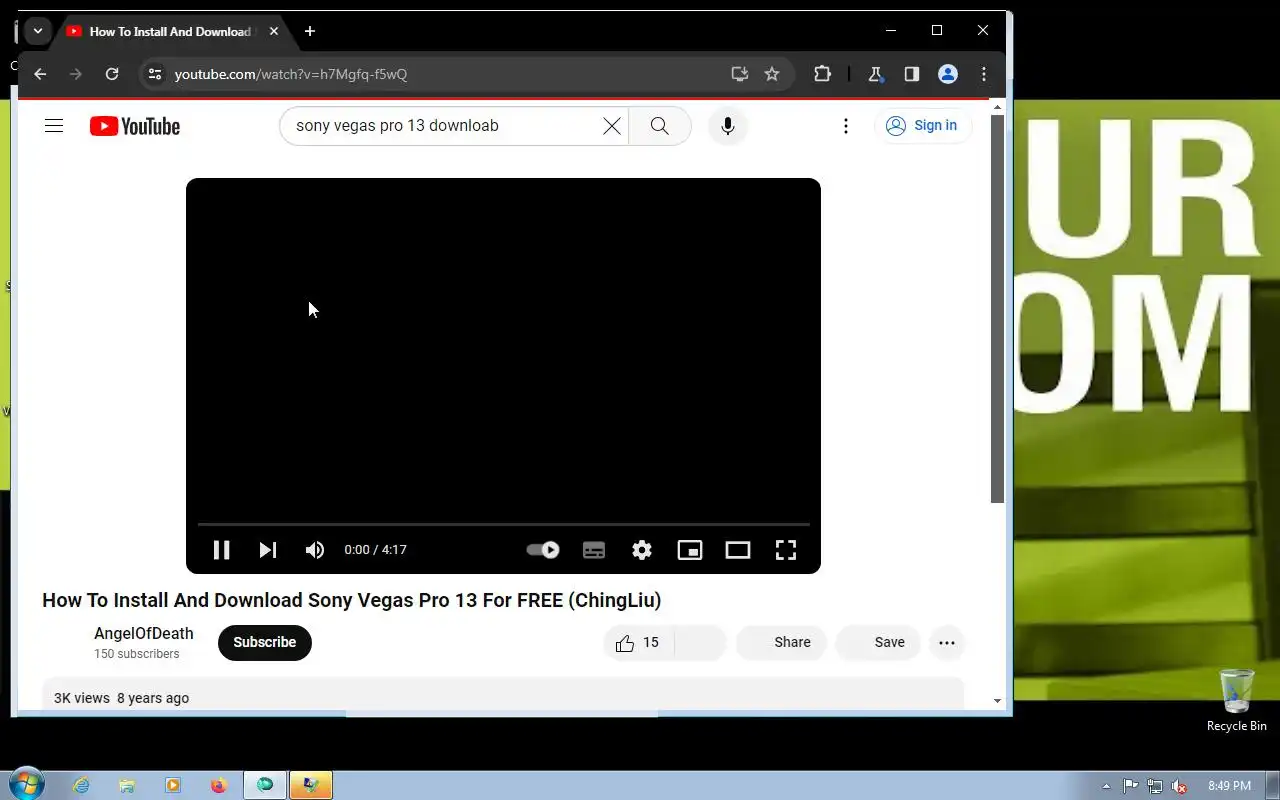Open Windows Media Player in taskbar
Image resolution: width=1280 pixels, height=800 pixels.
click(x=173, y=786)
